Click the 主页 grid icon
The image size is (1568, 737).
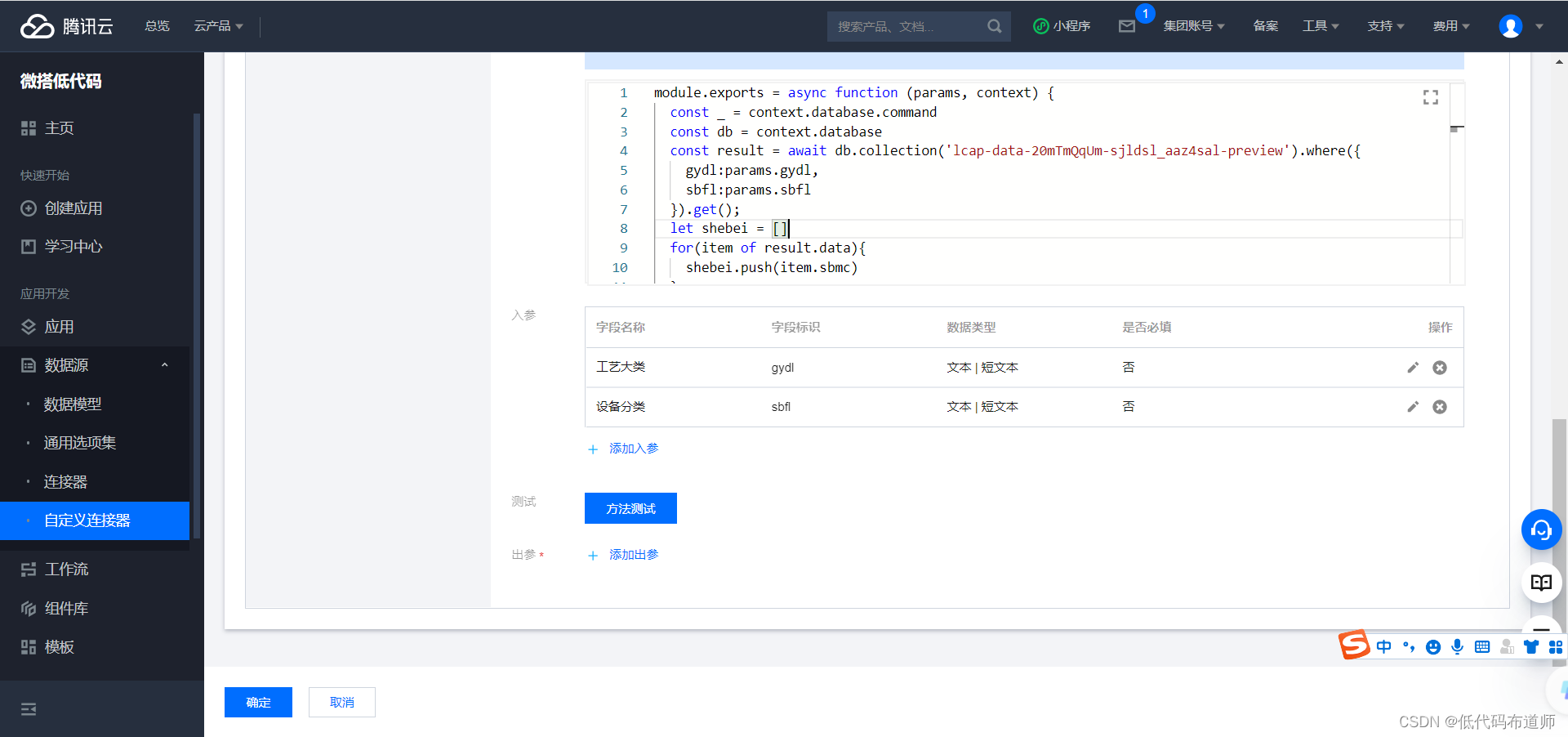pos(29,128)
